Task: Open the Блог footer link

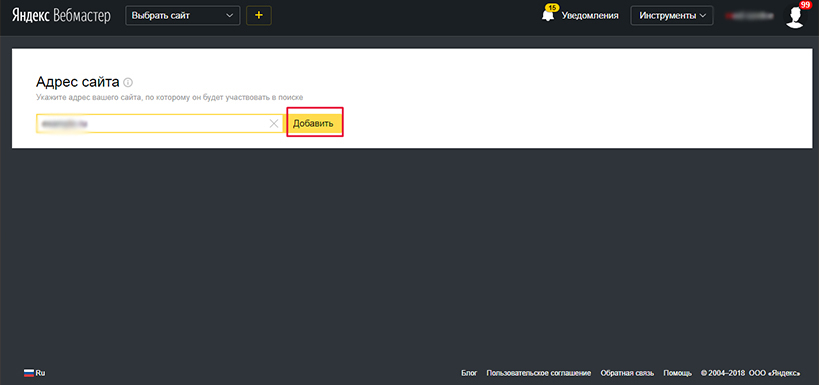Action: (469, 373)
